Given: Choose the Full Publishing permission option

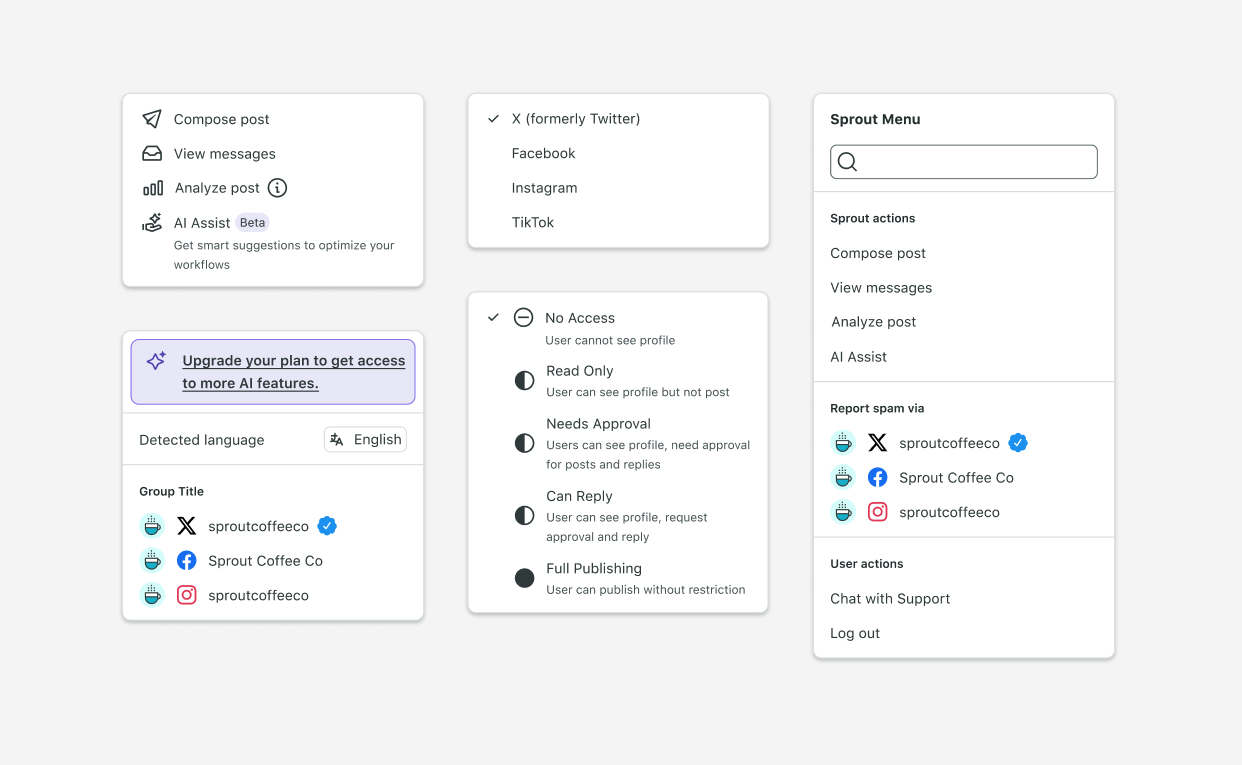Looking at the screenshot, I should pos(618,578).
